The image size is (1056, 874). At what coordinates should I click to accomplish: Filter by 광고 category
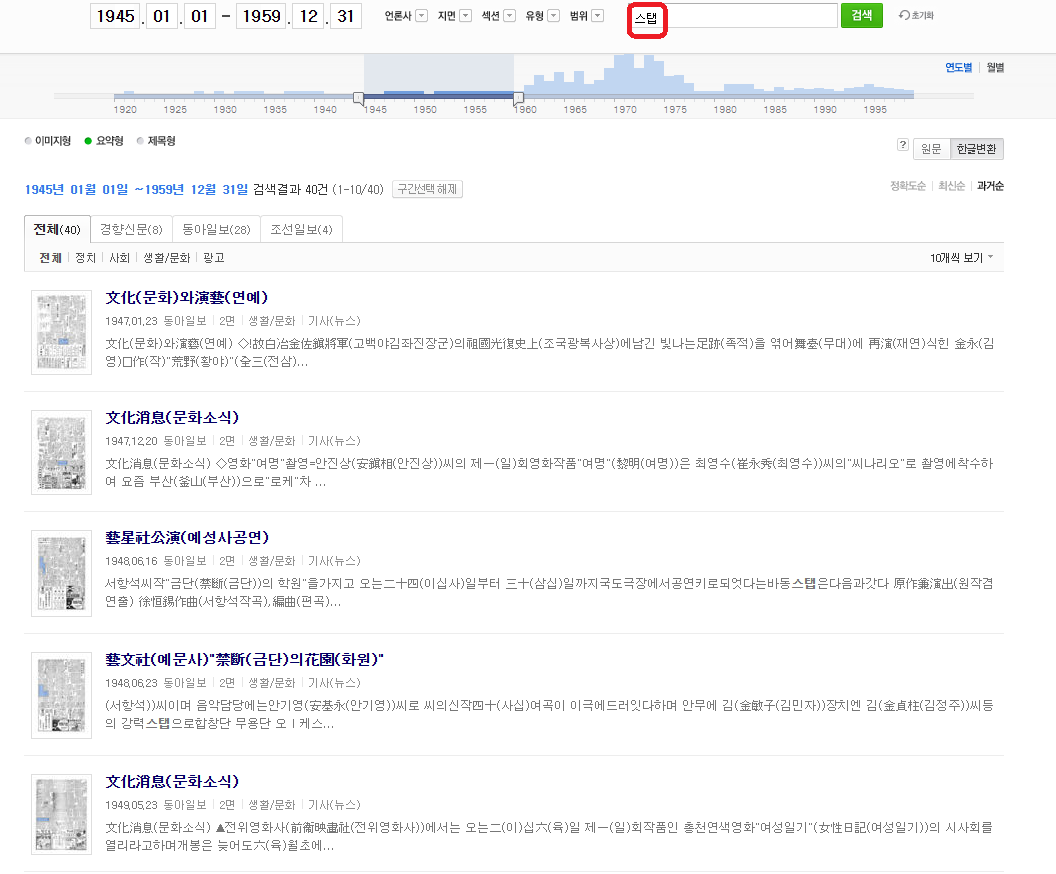coord(213,258)
